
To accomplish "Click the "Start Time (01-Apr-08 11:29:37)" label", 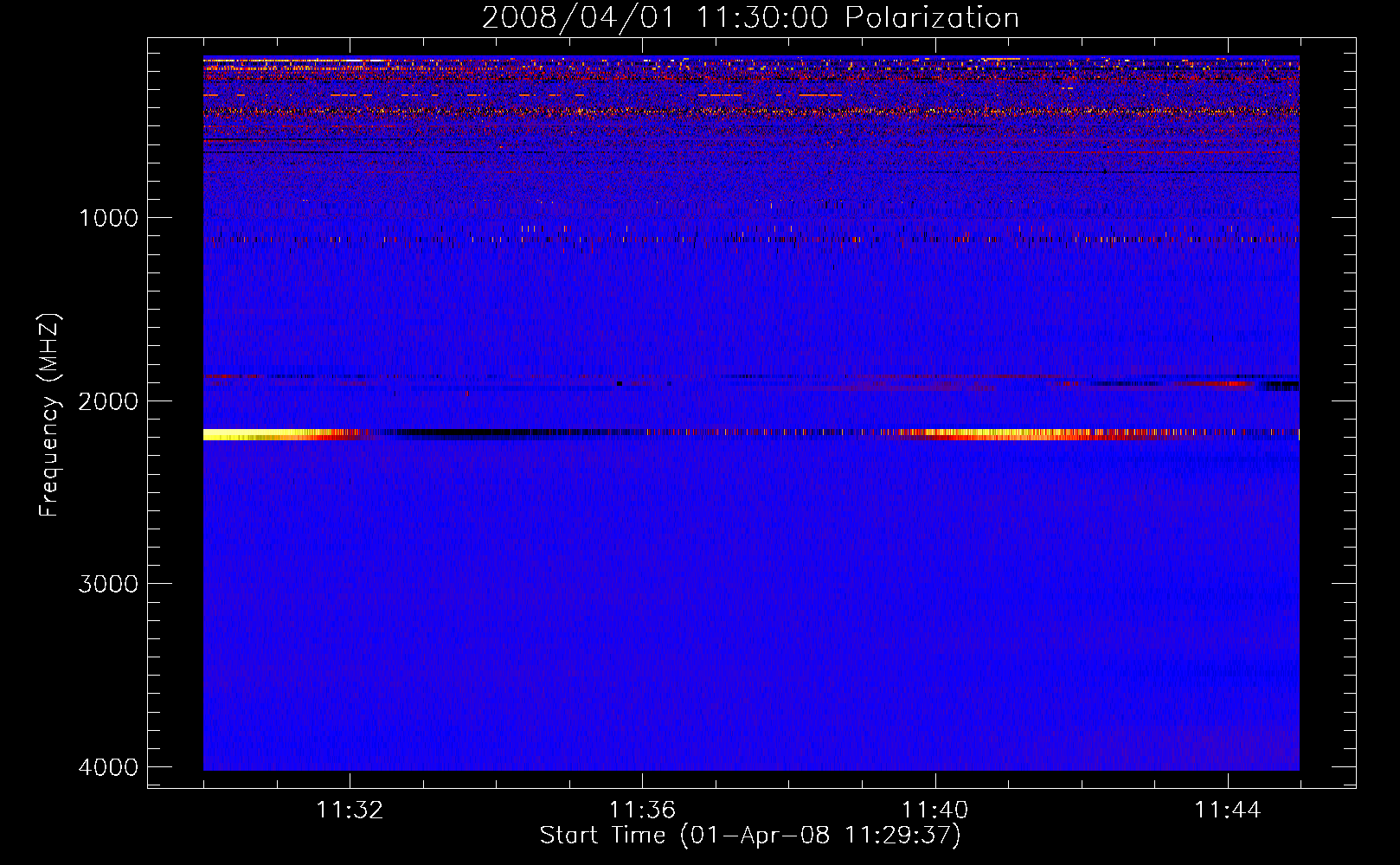I will (750, 836).
